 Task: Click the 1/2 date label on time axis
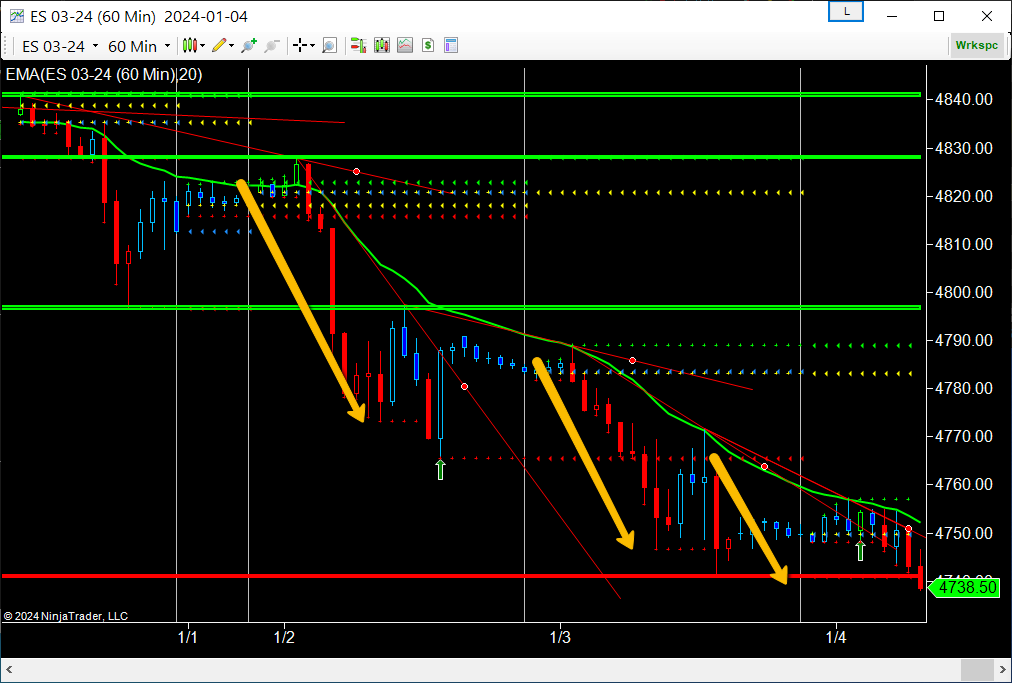(284, 638)
